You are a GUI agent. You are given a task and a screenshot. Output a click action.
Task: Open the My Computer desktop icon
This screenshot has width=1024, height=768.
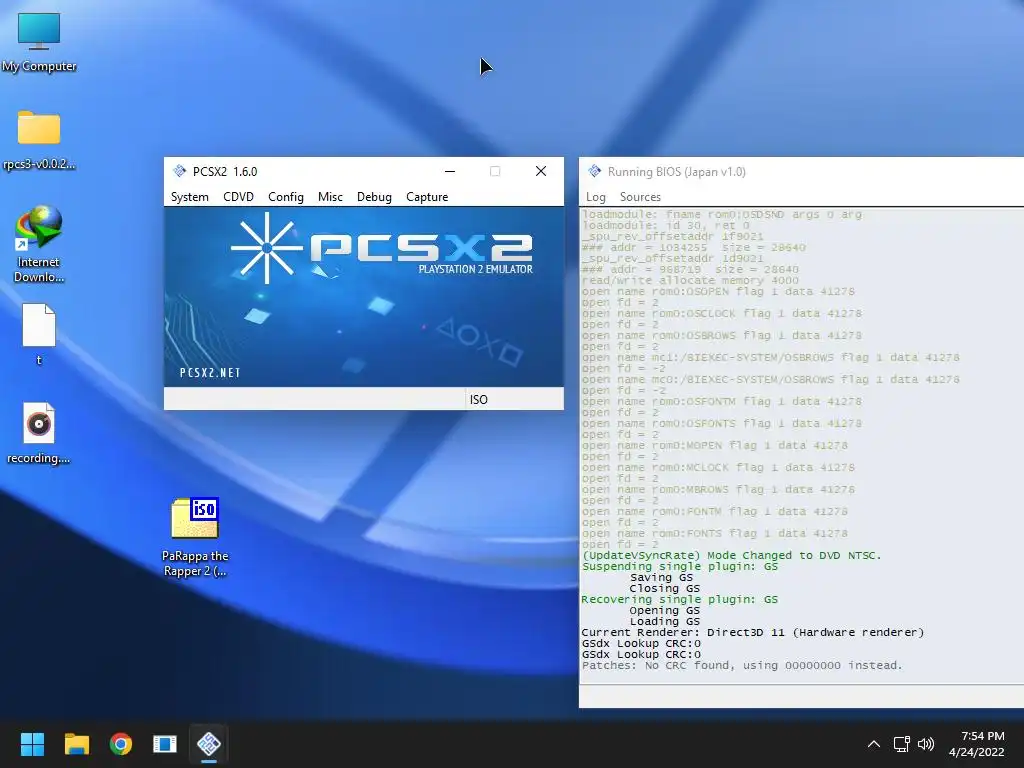click(39, 42)
